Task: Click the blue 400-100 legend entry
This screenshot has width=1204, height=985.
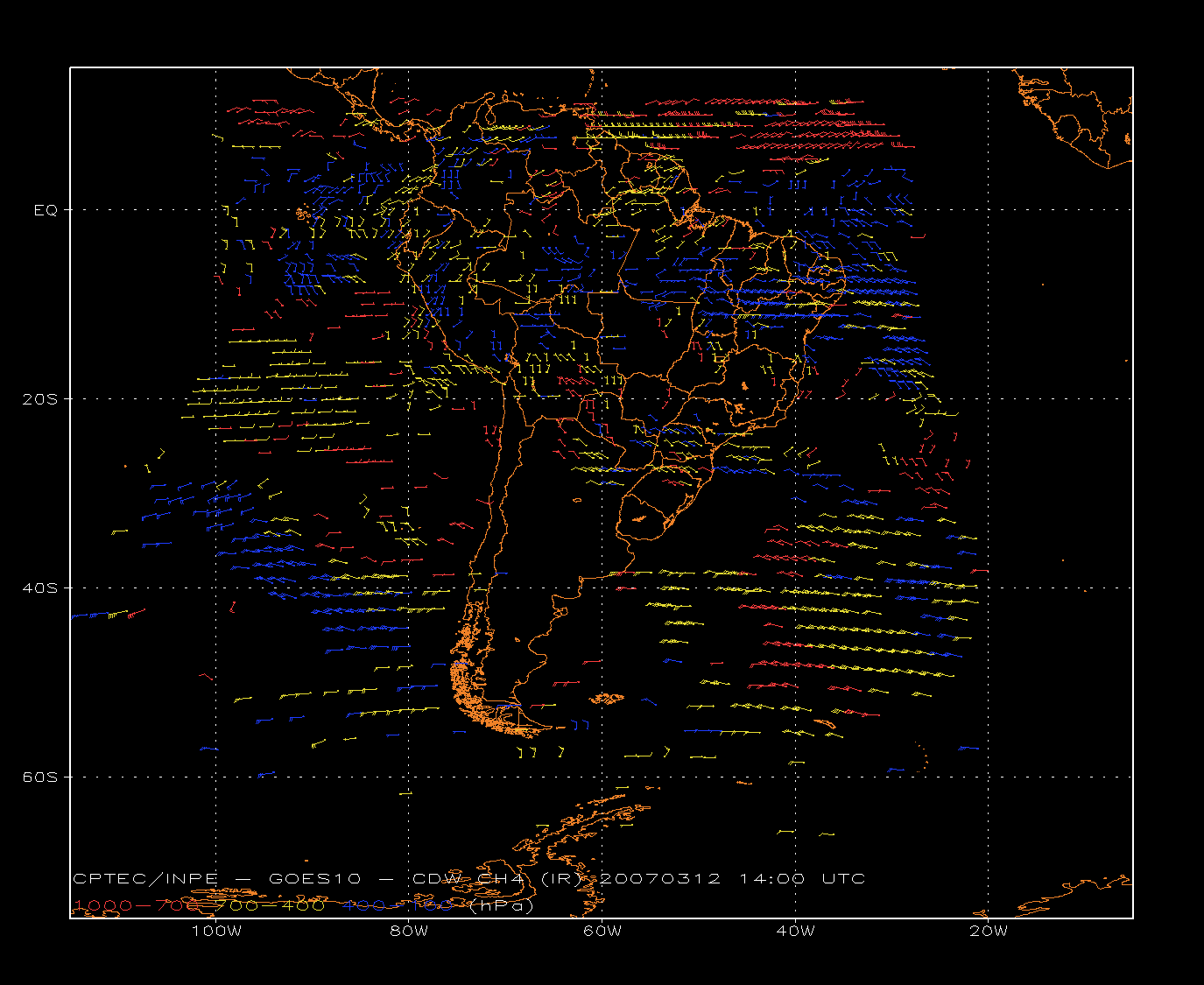Action: pyautogui.click(x=398, y=905)
